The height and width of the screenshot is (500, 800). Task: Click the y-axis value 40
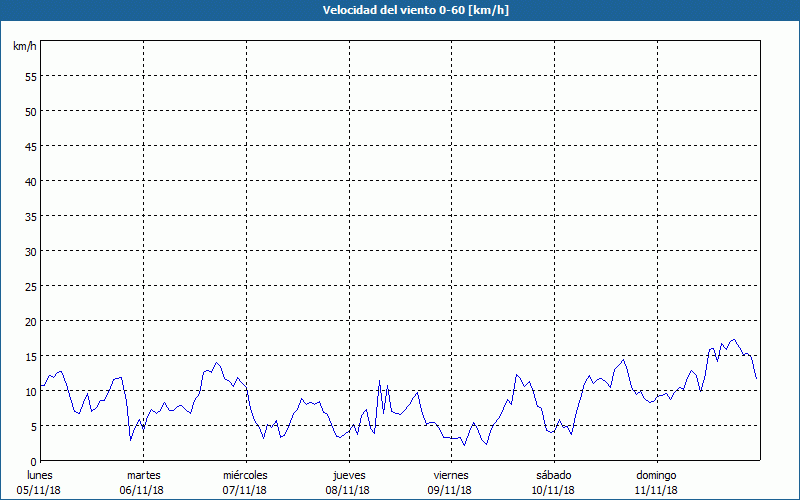click(31, 182)
